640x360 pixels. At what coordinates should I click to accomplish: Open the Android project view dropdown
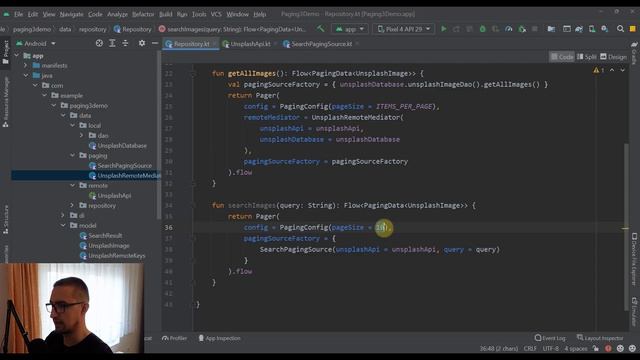tap(36, 43)
